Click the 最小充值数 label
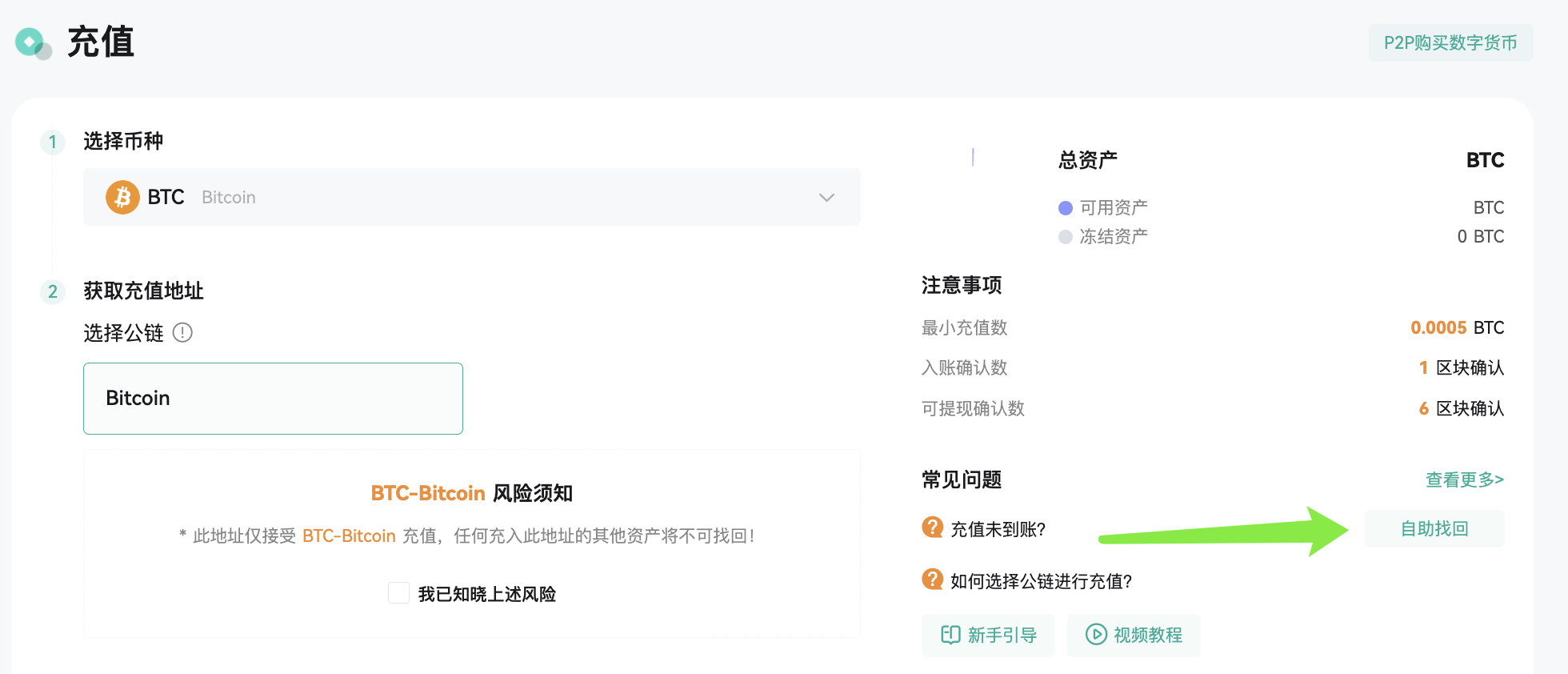 964,327
